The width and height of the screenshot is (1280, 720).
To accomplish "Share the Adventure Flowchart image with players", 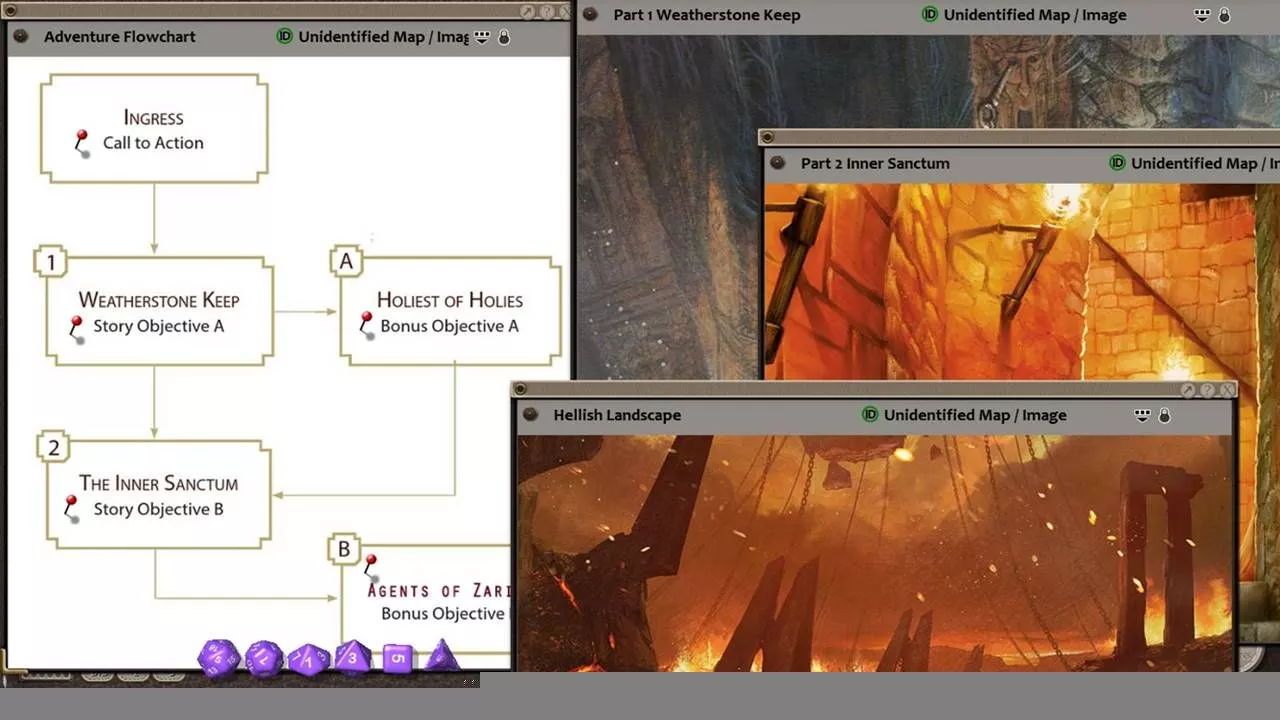I will [x=482, y=37].
